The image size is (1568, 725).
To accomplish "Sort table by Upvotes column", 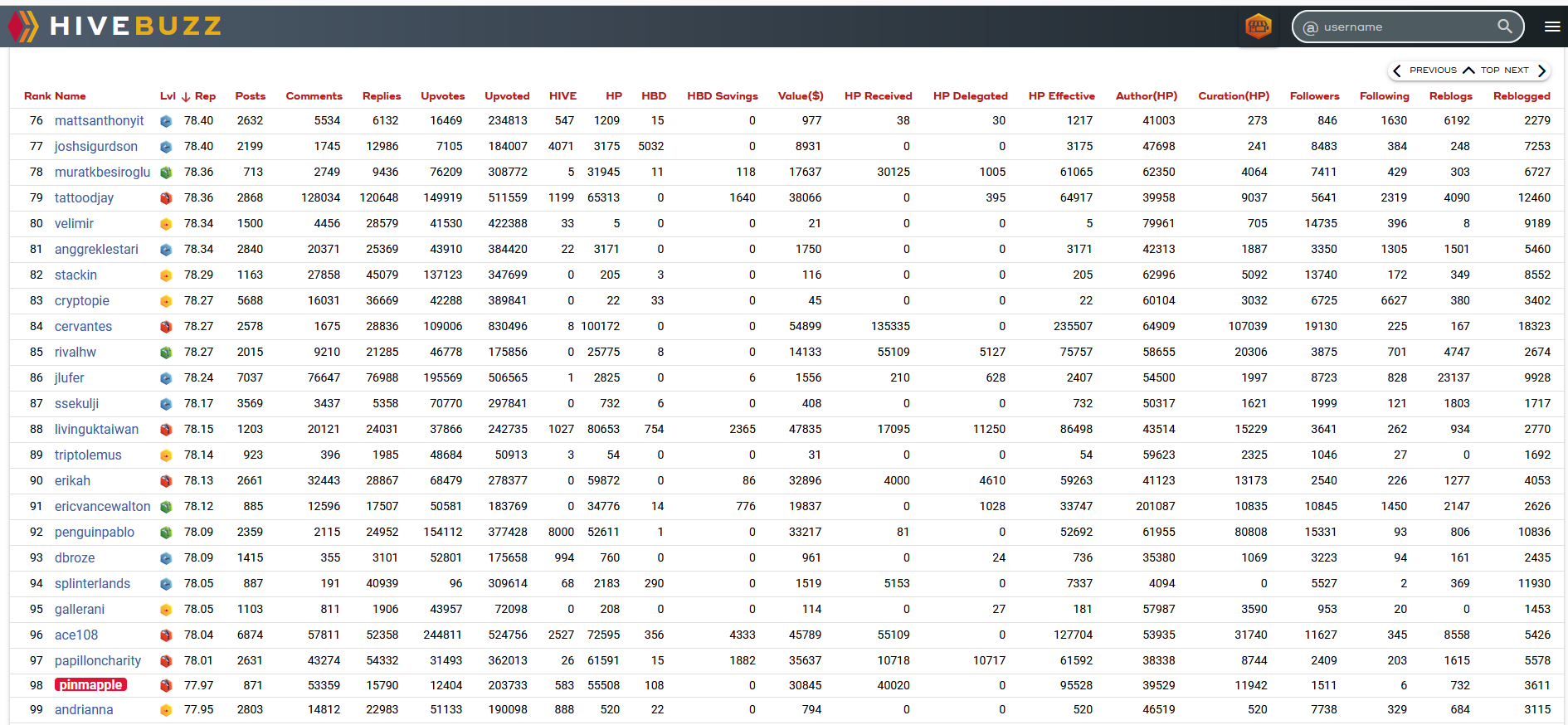I will 443,96.
